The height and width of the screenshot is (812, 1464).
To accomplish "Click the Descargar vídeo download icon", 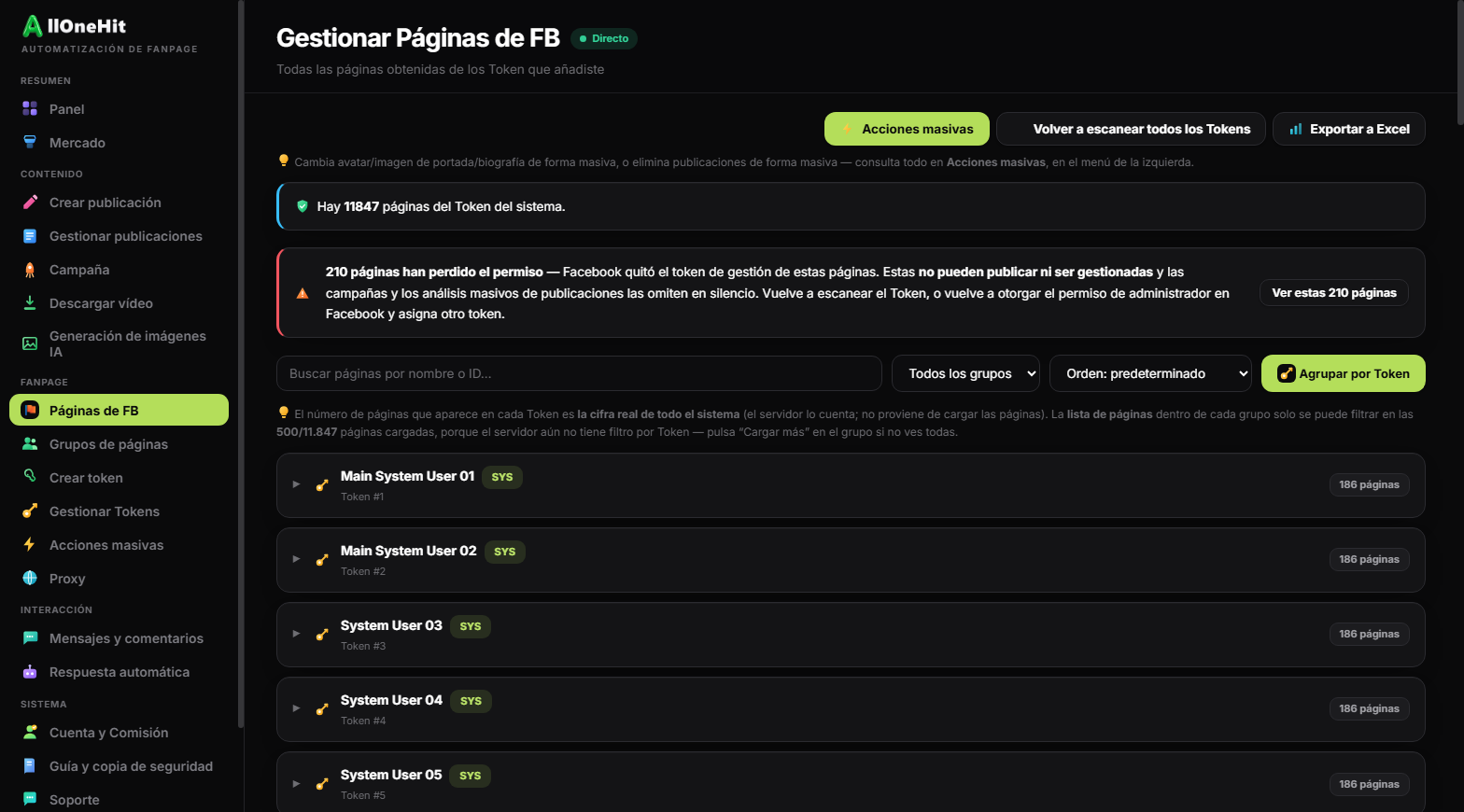I will coord(30,303).
